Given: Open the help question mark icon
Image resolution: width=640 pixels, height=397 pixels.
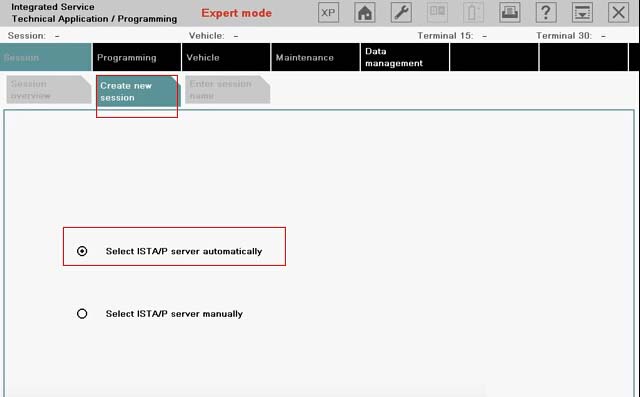Looking at the screenshot, I should [x=546, y=13].
